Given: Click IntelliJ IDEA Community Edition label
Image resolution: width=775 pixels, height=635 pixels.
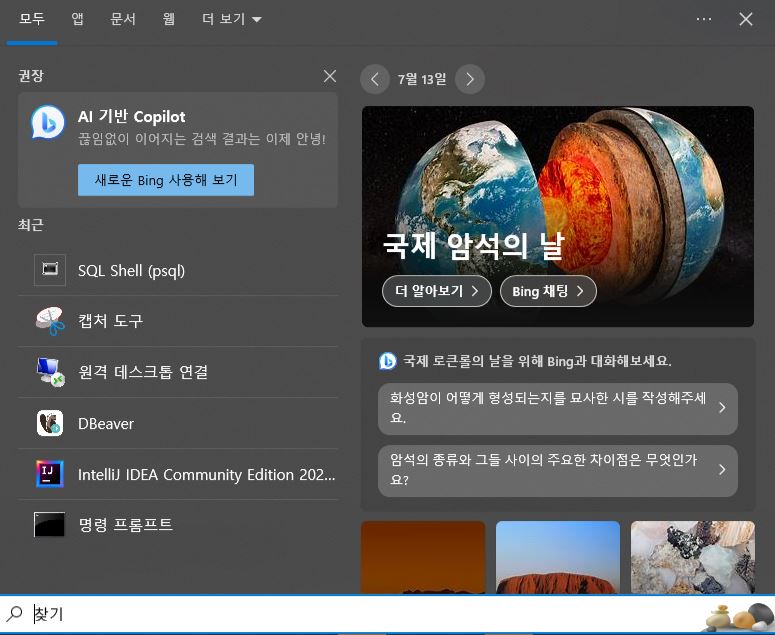Looking at the screenshot, I should point(207,474).
